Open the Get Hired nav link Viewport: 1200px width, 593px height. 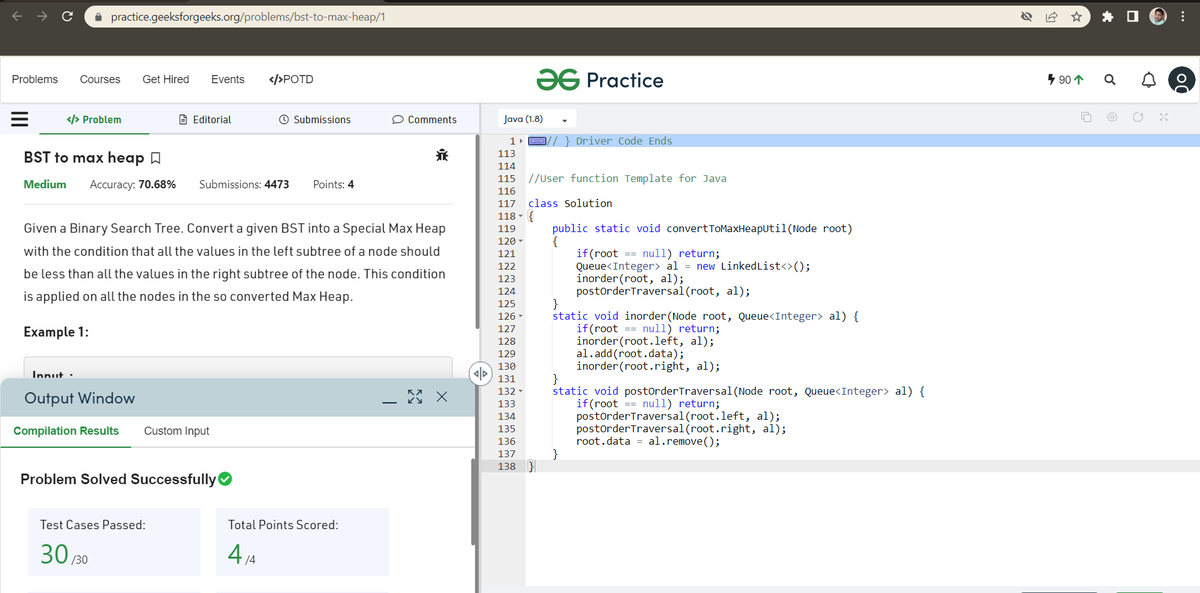pos(166,80)
